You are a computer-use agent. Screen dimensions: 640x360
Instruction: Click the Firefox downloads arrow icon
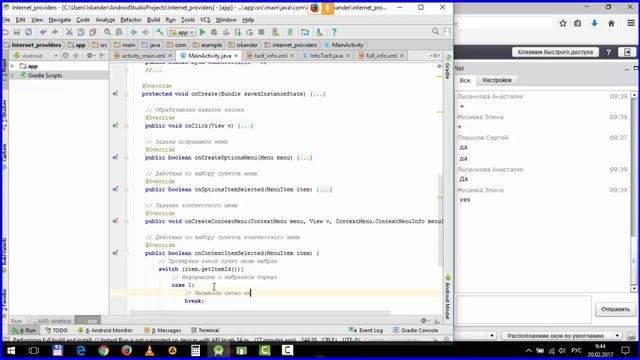pyautogui.click(x=594, y=24)
